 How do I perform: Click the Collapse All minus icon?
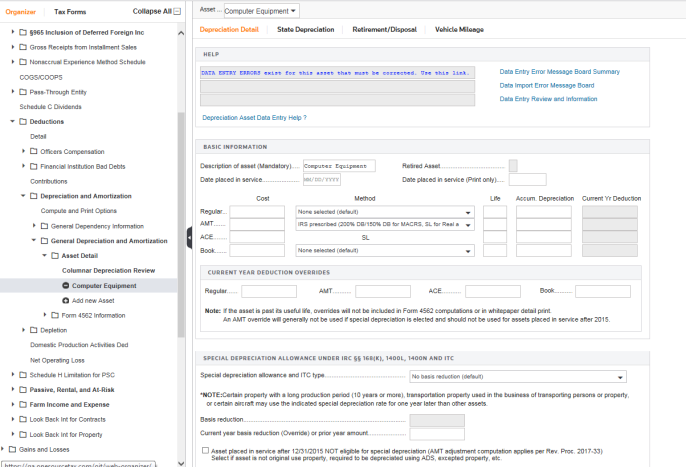177,11
